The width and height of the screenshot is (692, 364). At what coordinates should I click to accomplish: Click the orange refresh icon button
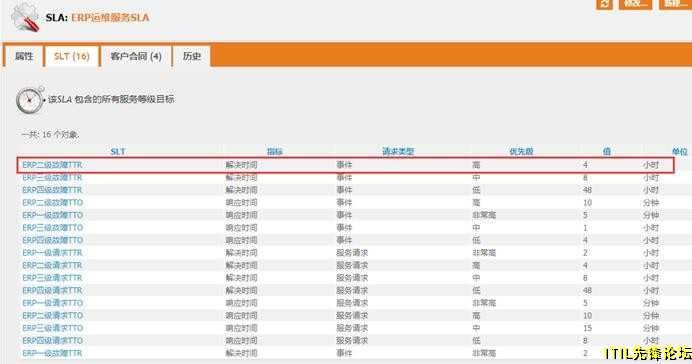coord(604,4)
